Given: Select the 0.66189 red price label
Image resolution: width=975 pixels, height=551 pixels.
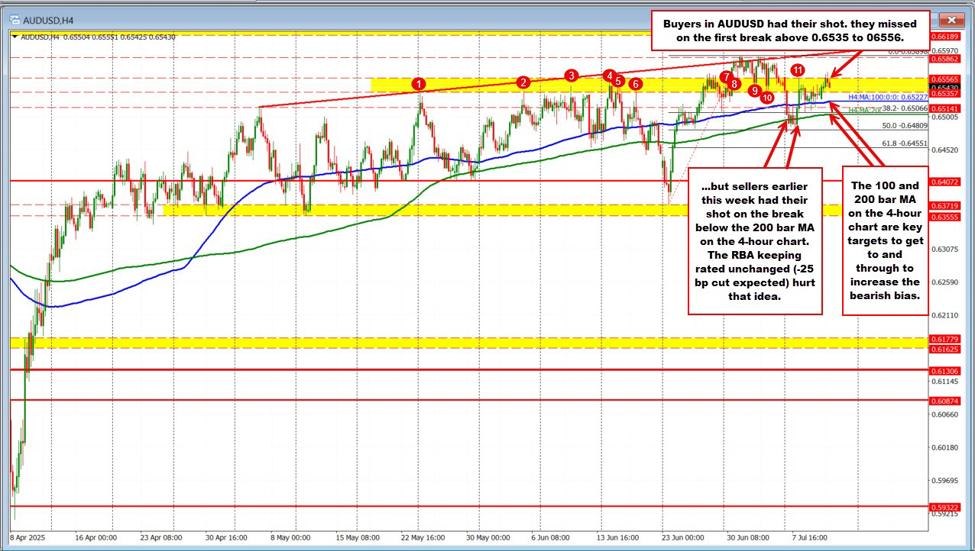Looking at the screenshot, I should point(944,37).
